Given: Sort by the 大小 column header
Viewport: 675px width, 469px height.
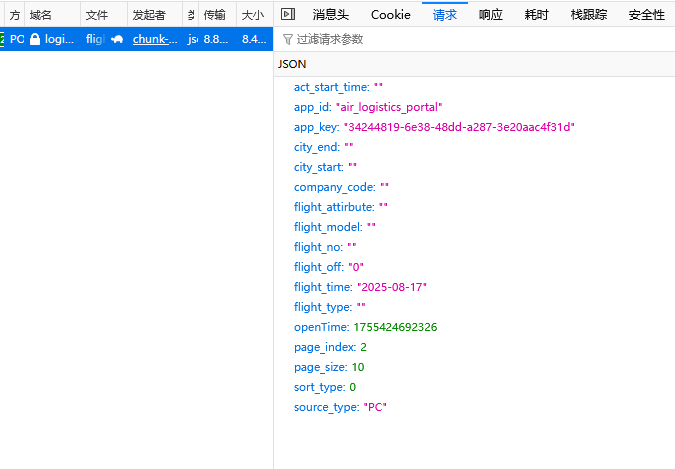Looking at the screenshot, I should (x=254, y=15).
